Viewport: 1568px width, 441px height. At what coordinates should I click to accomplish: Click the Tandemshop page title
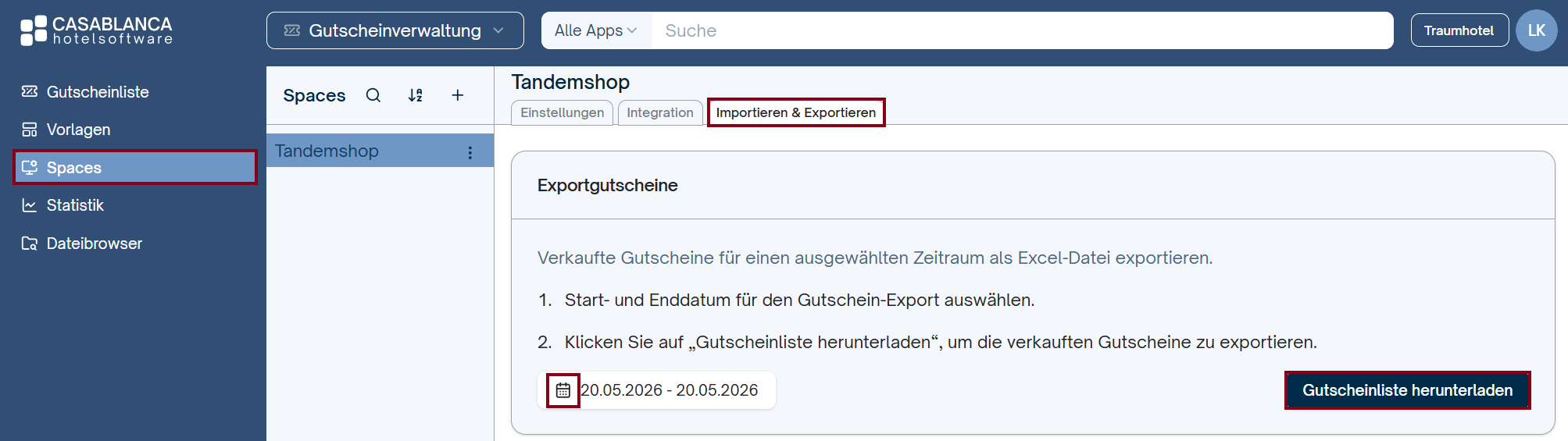click(570, 82)
